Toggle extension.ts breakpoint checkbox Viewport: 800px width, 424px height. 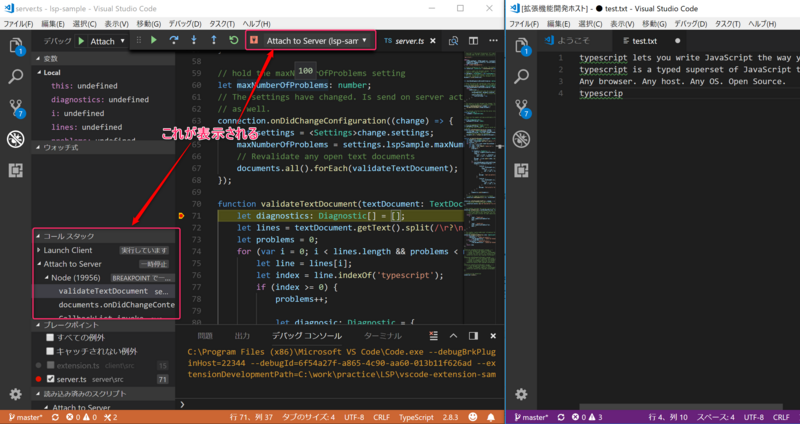pyautogui.click(x=50, y=365)
